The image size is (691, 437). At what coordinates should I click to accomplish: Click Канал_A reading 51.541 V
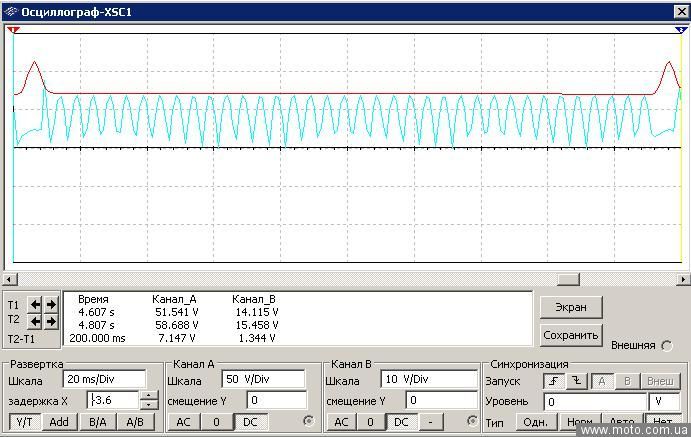click(177, 312)
